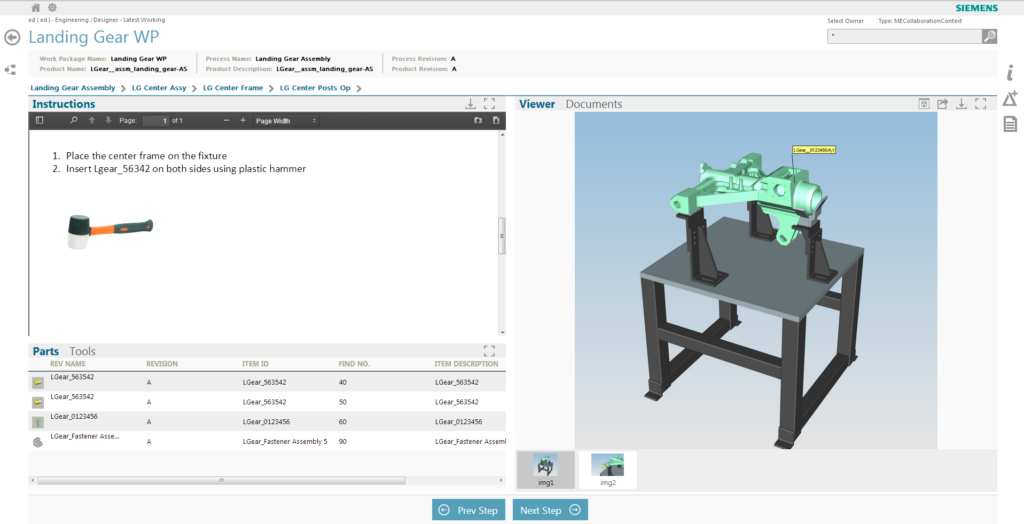The height and width of the screenshot is (524, 1024).
Task: Click the search magnifier next to owner field
Action: point(989,36)
